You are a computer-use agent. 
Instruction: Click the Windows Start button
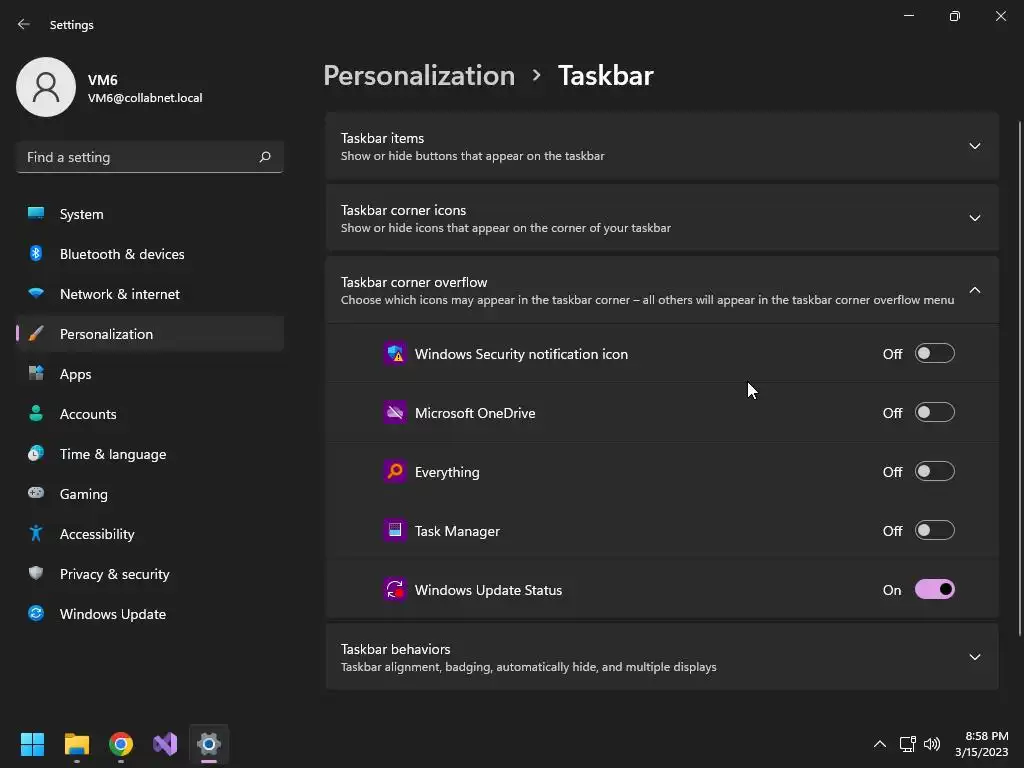pyautogui.click(x=33, y=744)
